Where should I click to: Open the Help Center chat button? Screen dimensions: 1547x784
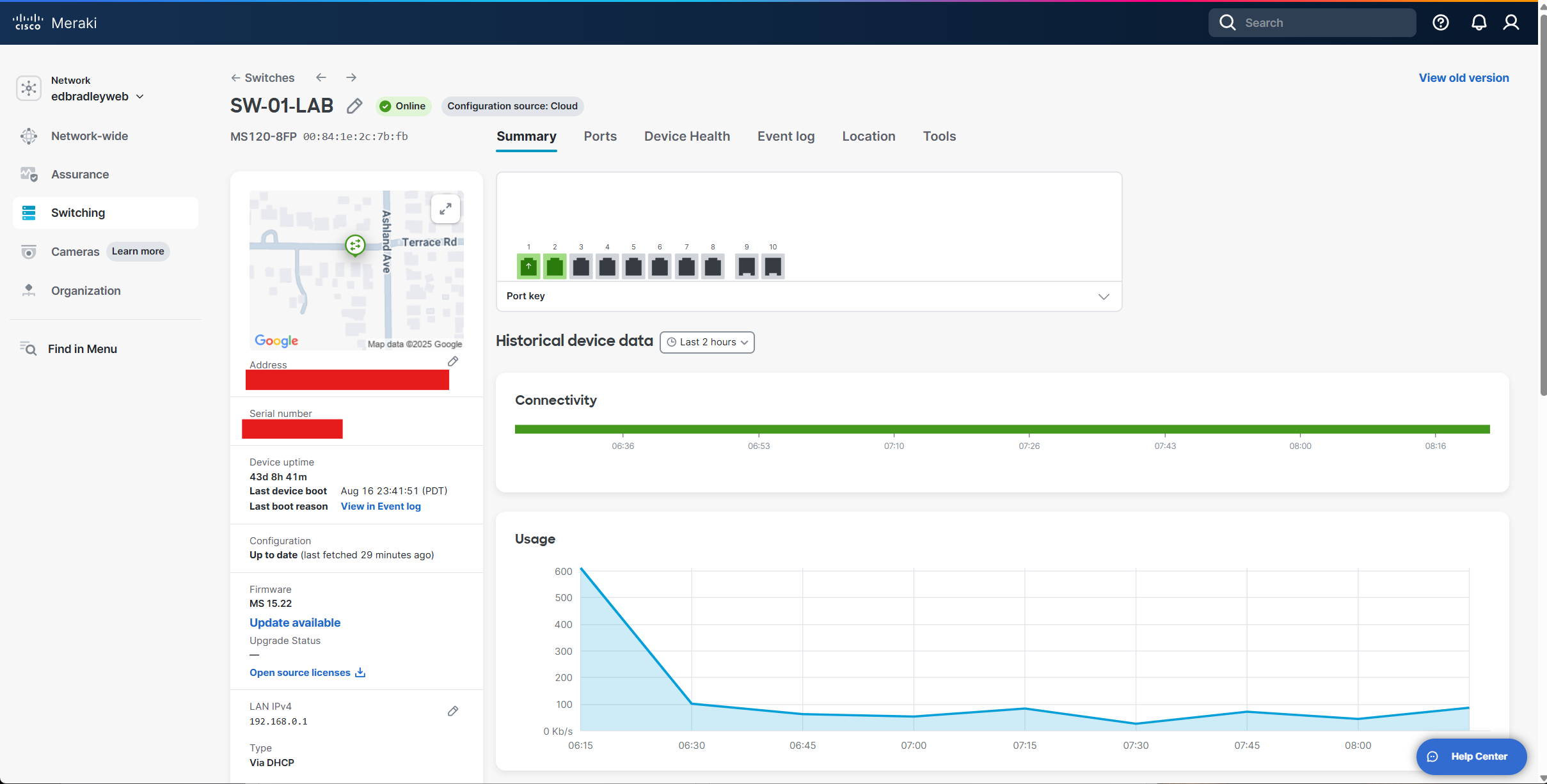tap(1471, 757)
